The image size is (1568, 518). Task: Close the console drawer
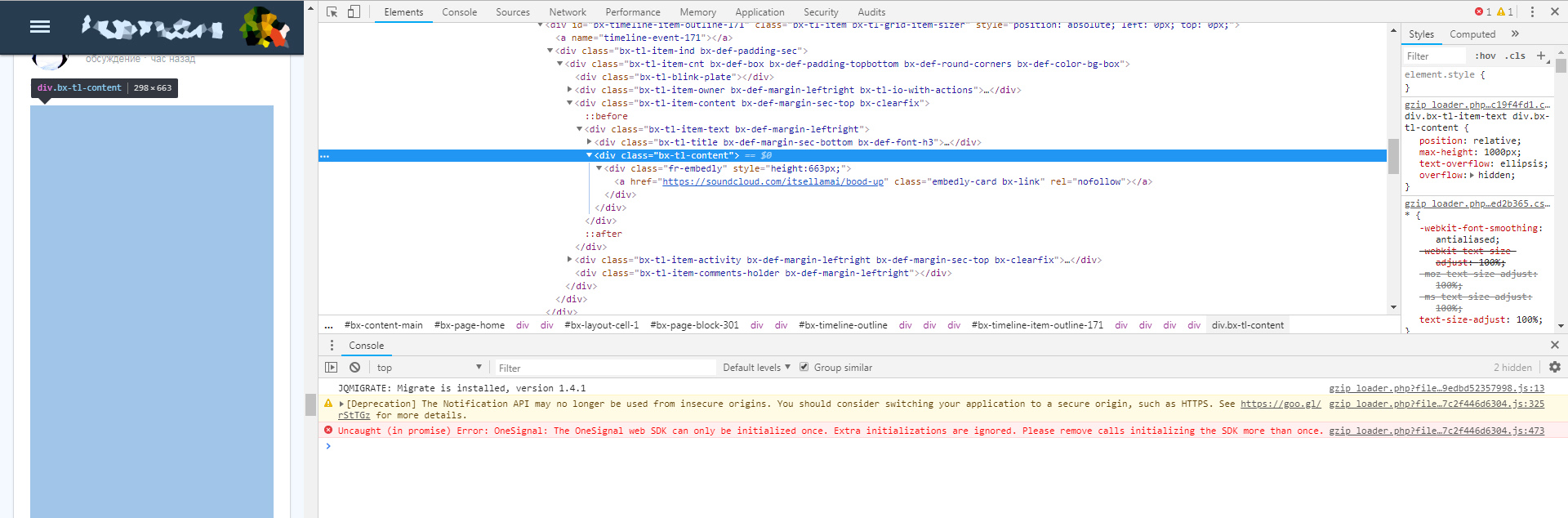click(x=1554, y=346)
